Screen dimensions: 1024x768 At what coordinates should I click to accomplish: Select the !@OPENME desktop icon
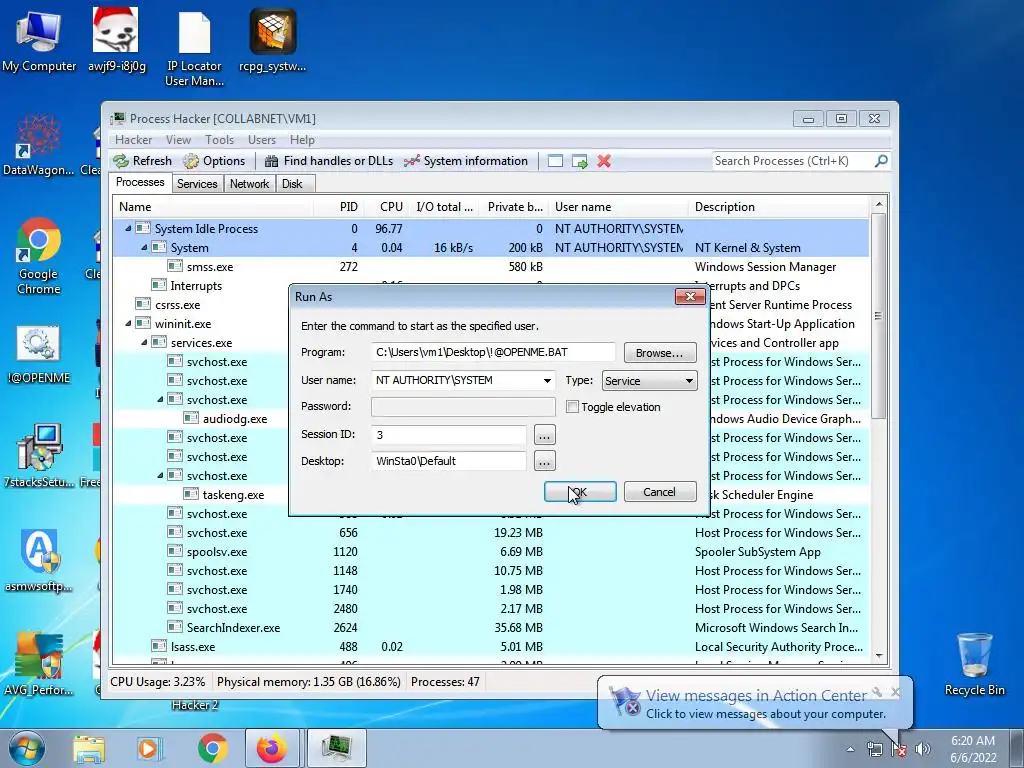pos(39,354)
